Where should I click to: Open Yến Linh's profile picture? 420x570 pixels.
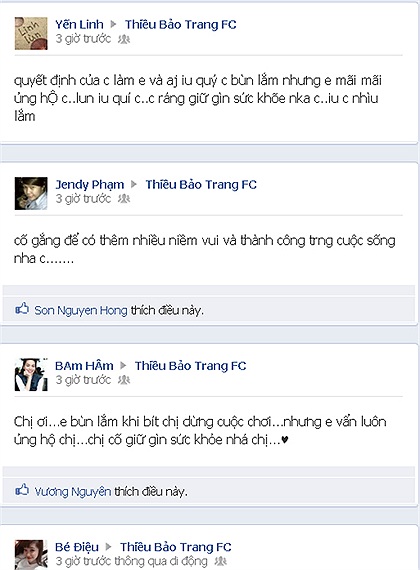coord(31,33)
